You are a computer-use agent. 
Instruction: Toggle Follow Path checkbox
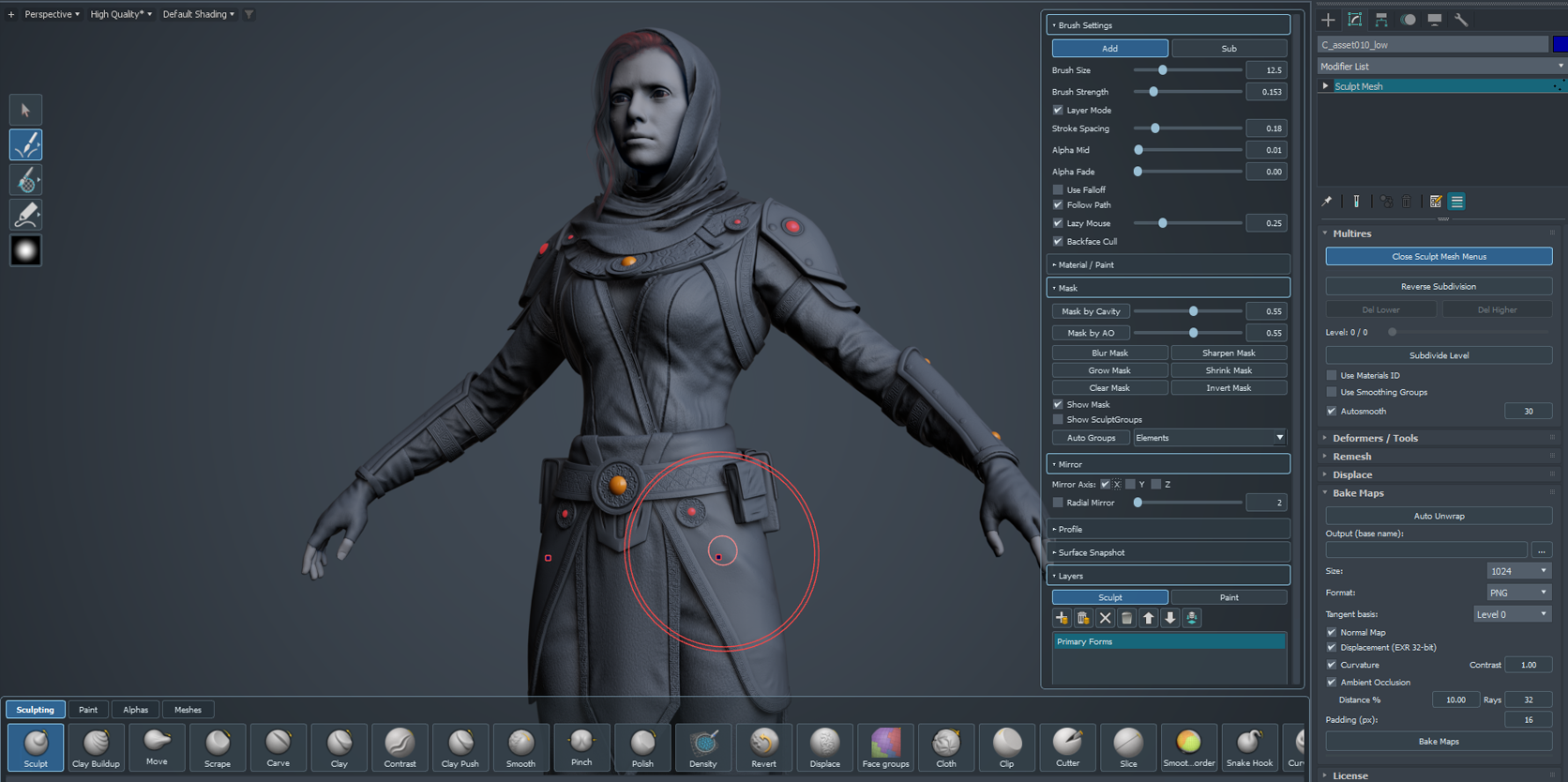click(x=1058, y=204)
